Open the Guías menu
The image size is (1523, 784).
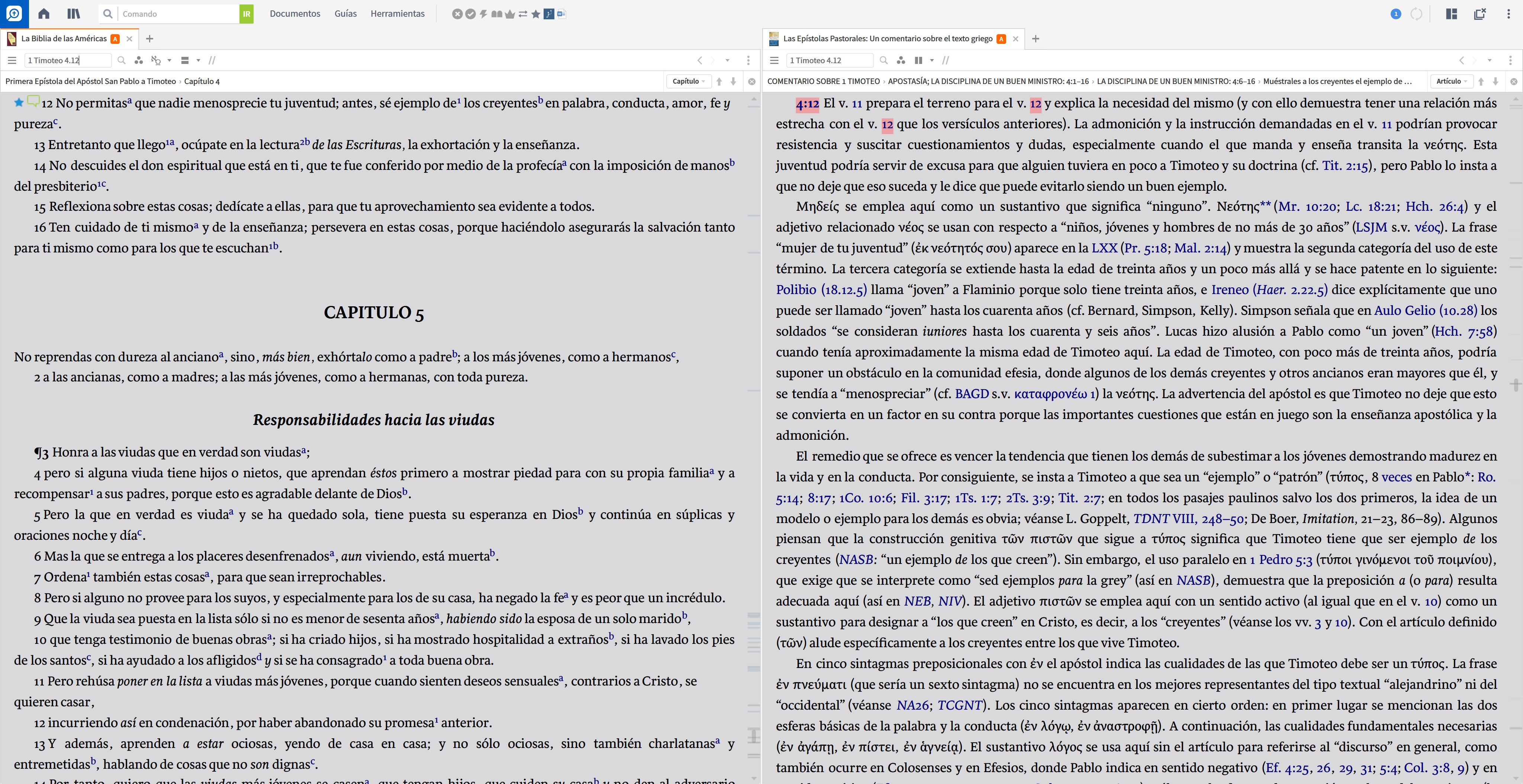[345, 14]
